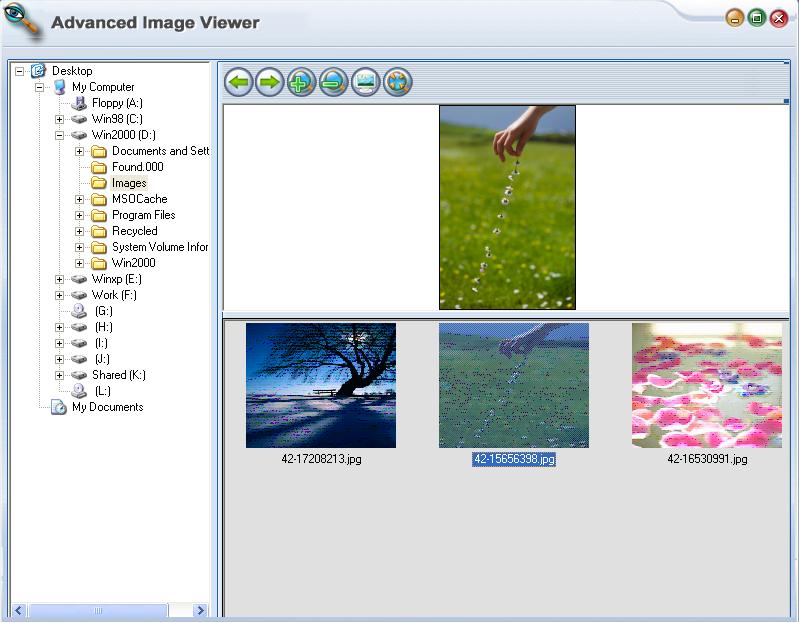Collapse the Win2000 (D:) drive

point(60,136)
